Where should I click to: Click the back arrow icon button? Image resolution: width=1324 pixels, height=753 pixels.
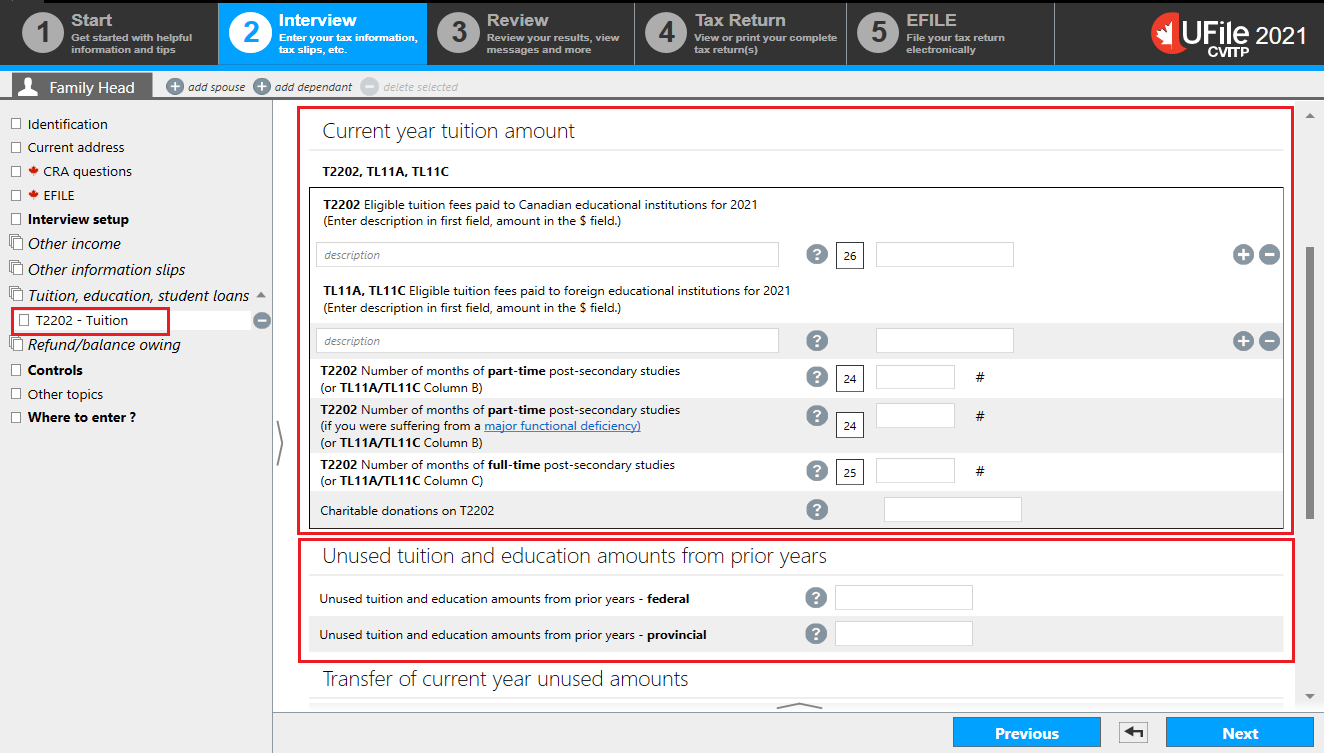coord(1133,733)
